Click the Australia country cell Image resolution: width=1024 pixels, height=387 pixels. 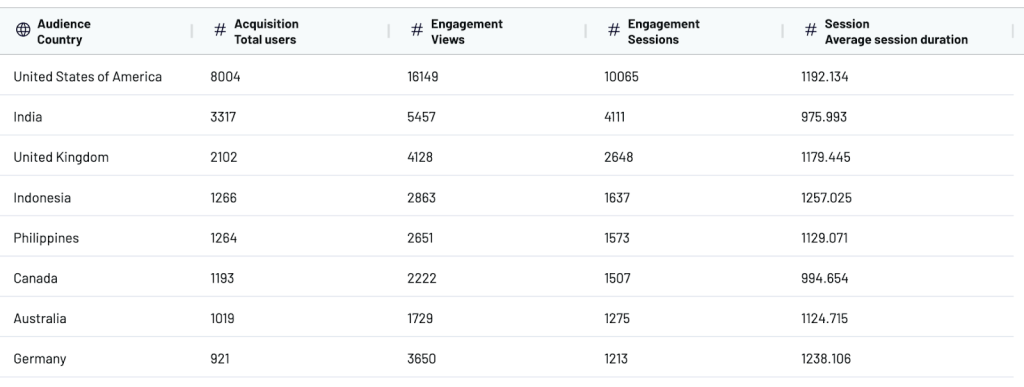pyautogui.click(x=40, y=318)
